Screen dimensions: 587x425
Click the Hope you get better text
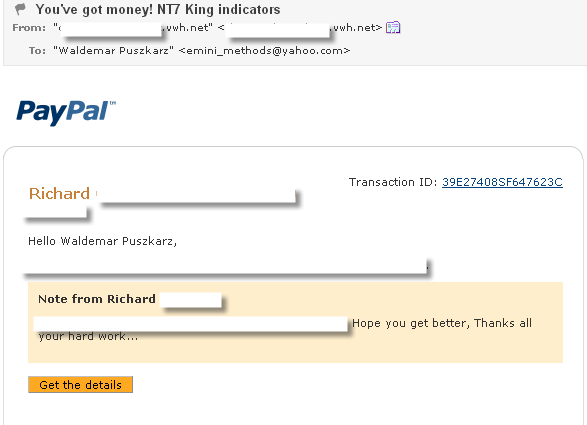(410, 323)
